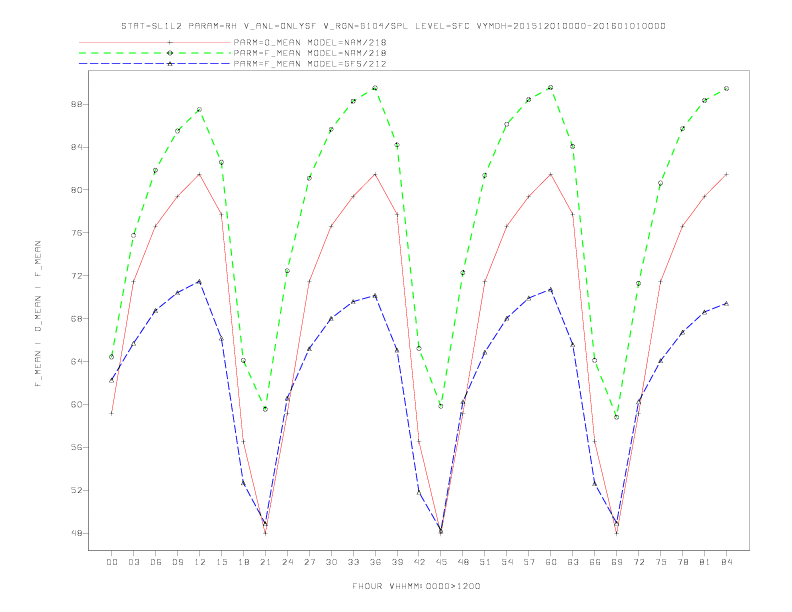Screen dimensions: 792x612
Task: Click the x-axis tick label 72
Action: click(x=638, y=562)
